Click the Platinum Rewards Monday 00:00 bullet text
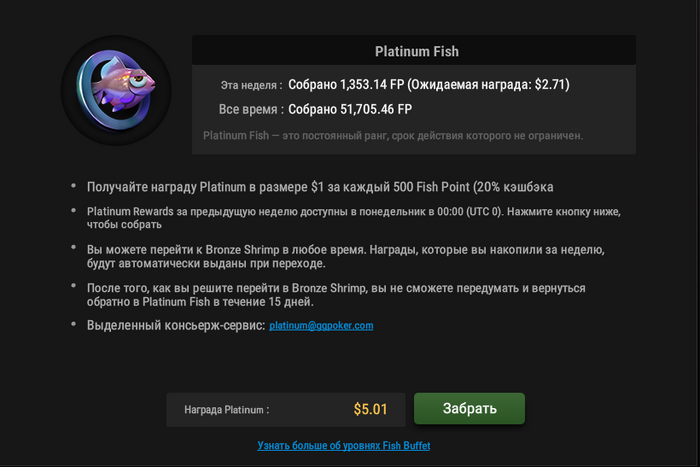This screenshot has height=467, width=700. [354, 218]
